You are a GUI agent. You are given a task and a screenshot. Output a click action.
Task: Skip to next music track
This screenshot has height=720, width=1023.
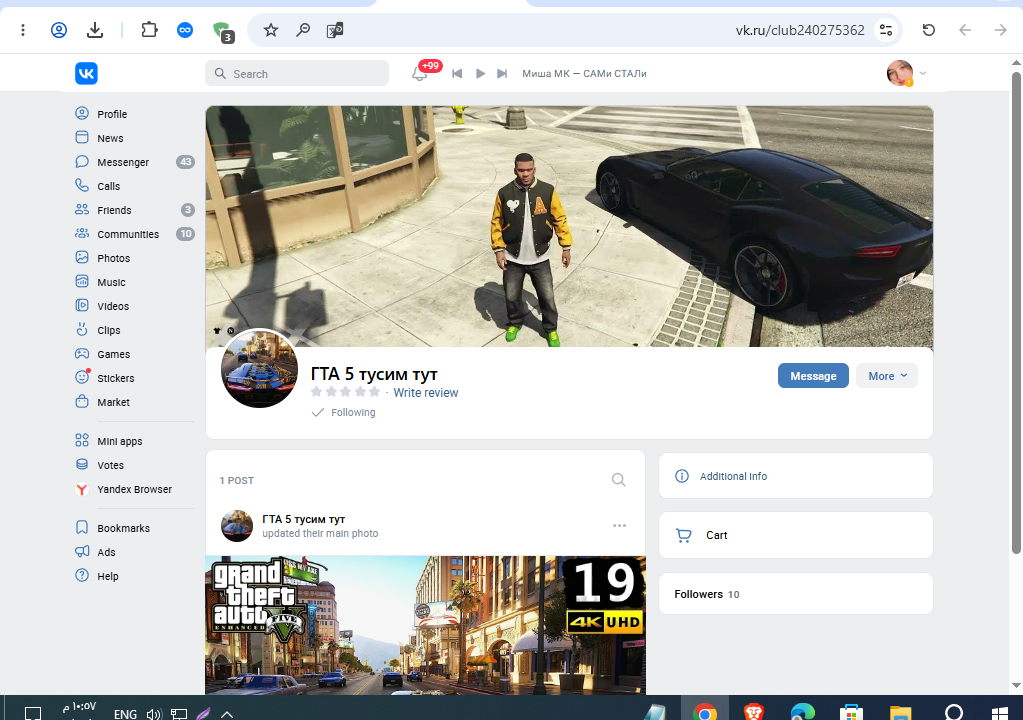[502, 74]
